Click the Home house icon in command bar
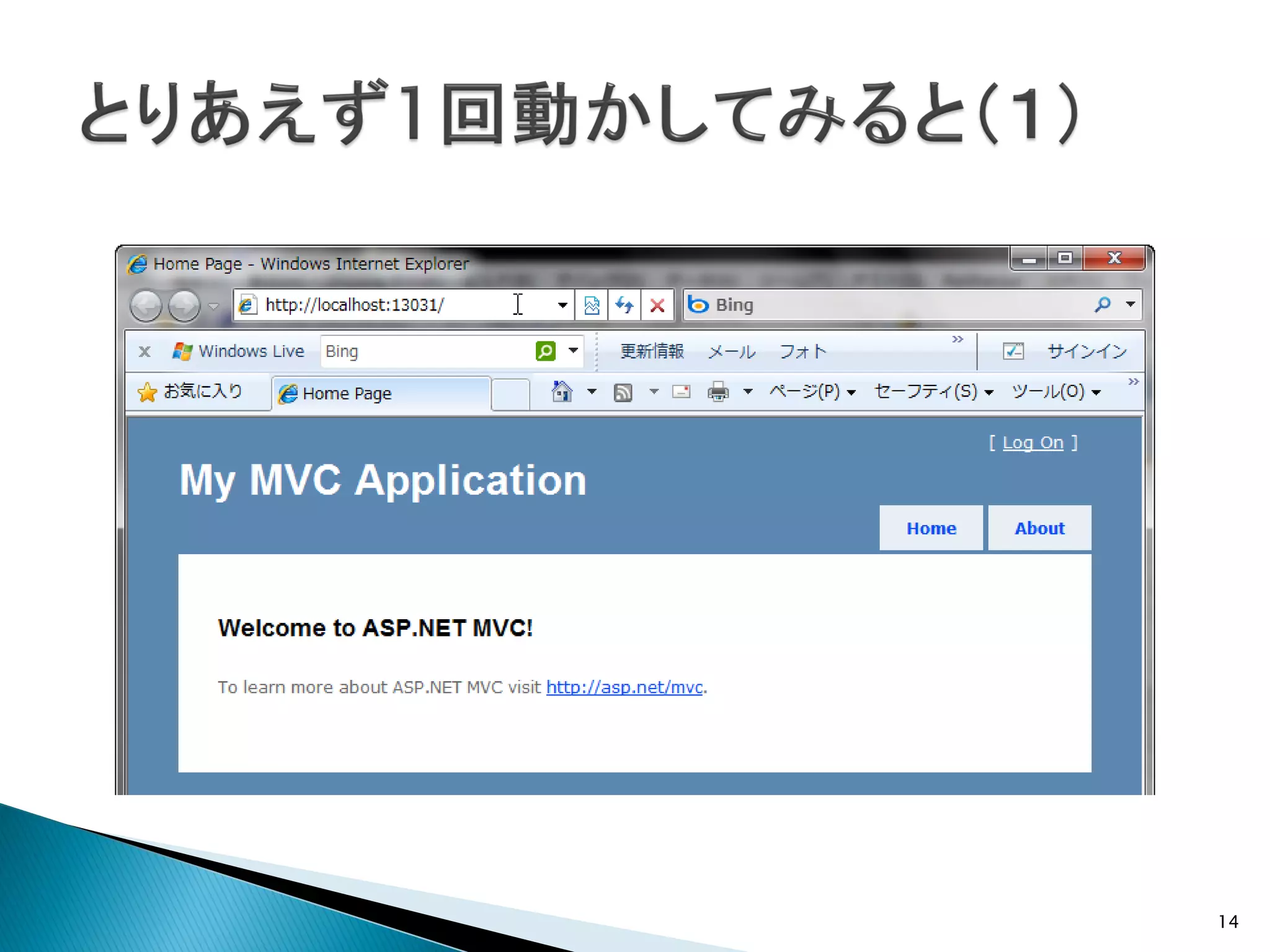This screenshot has height=952, width=1270. coord(562,392)
